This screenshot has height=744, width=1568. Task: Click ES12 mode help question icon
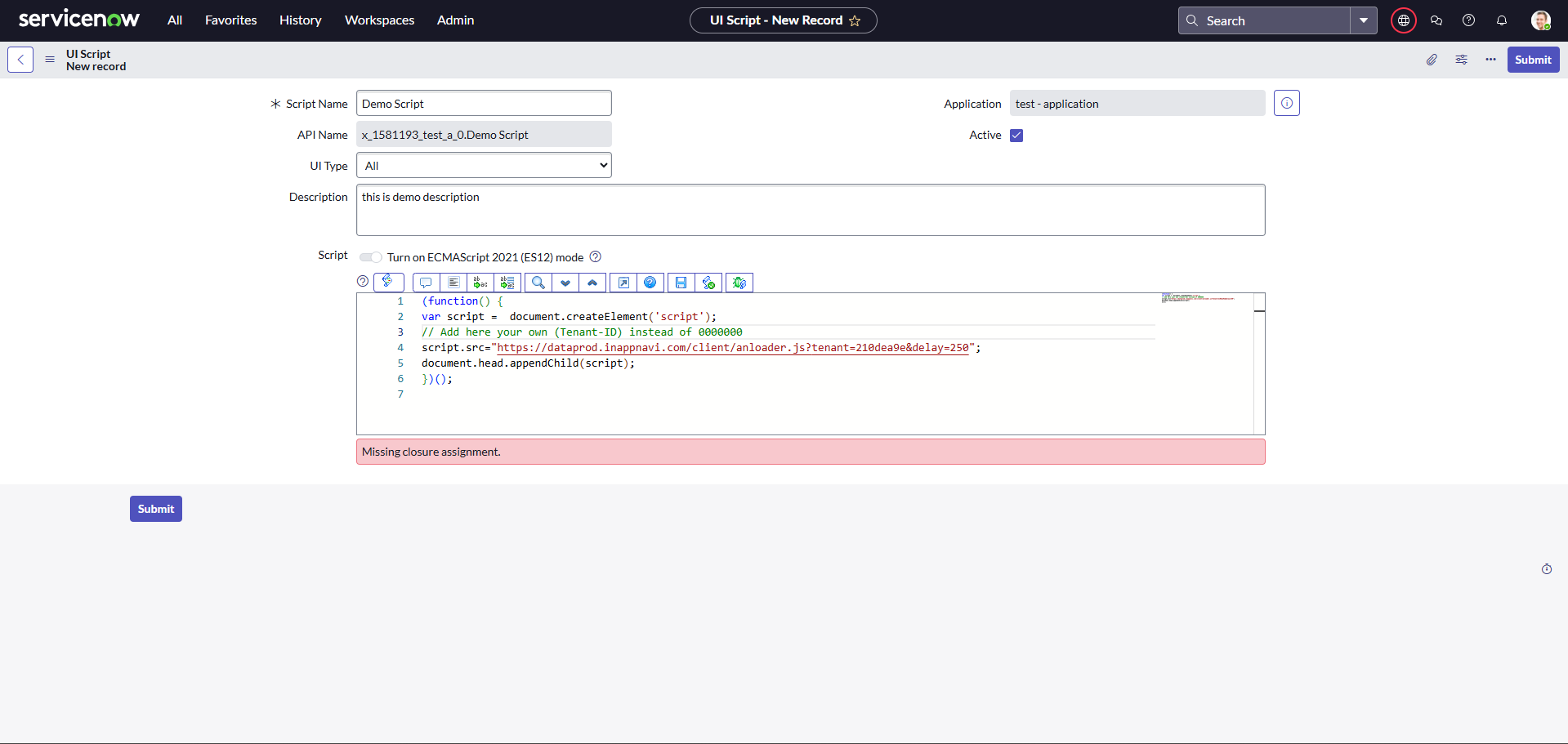pyautogui.click(x=596, y=256)
